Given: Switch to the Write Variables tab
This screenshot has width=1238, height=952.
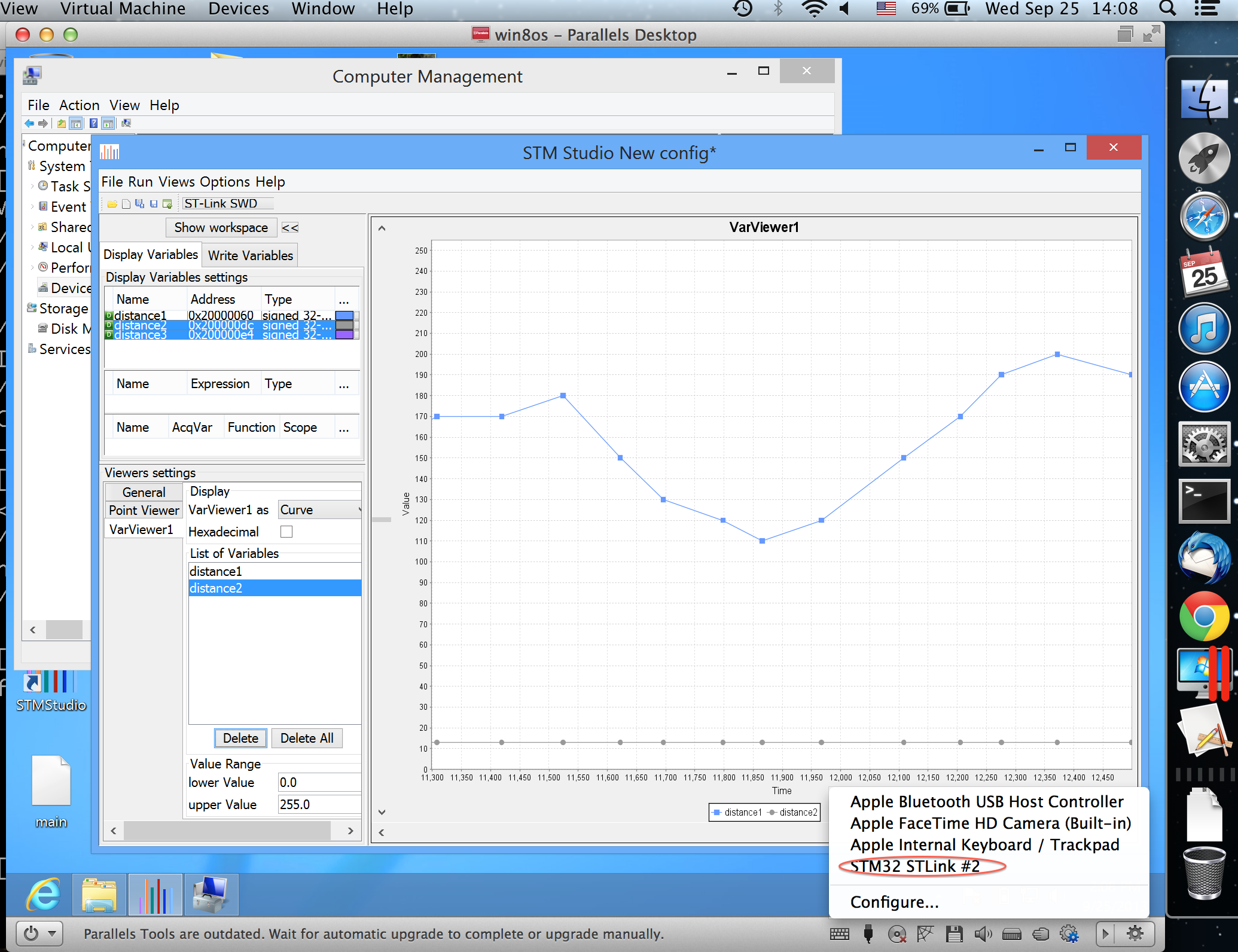Looking at the screenshot, I should click(250, 255).
